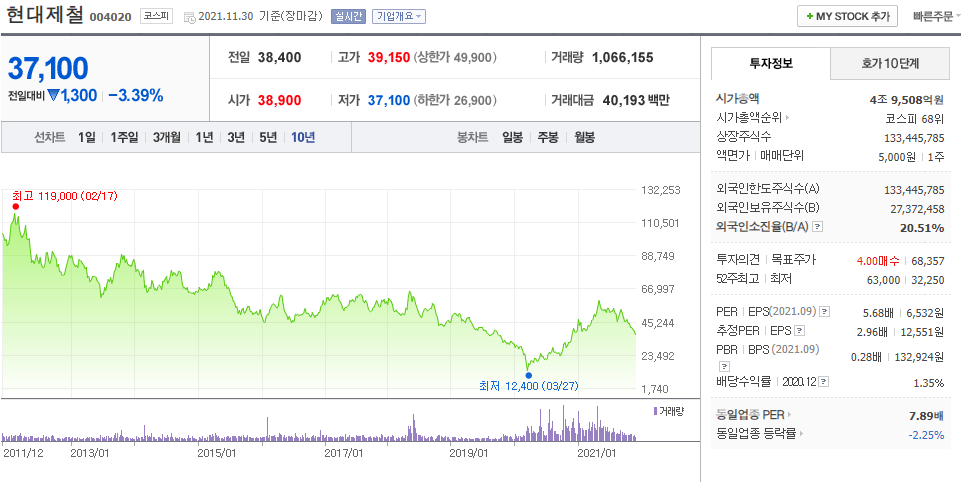Click 시가총액 value 4조 9,508억원
Screen dimensions: 965x482
click(907, 98)
